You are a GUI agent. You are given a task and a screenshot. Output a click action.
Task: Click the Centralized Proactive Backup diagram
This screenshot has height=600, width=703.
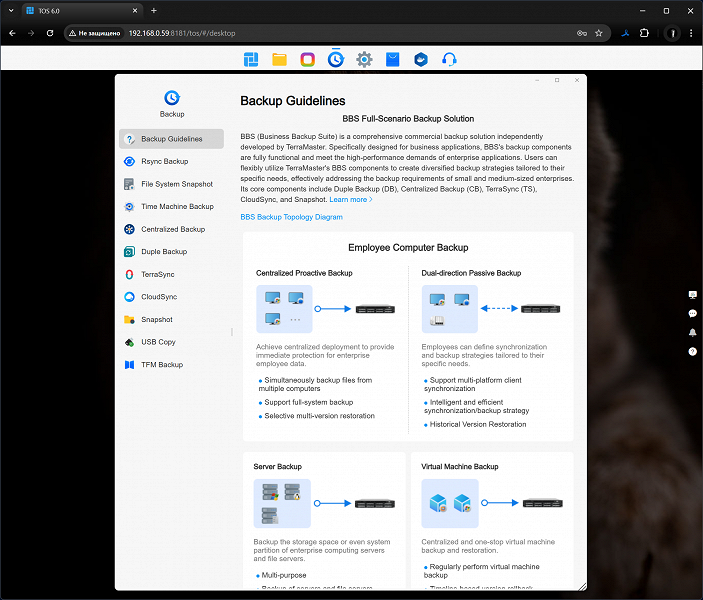(325, 309)
